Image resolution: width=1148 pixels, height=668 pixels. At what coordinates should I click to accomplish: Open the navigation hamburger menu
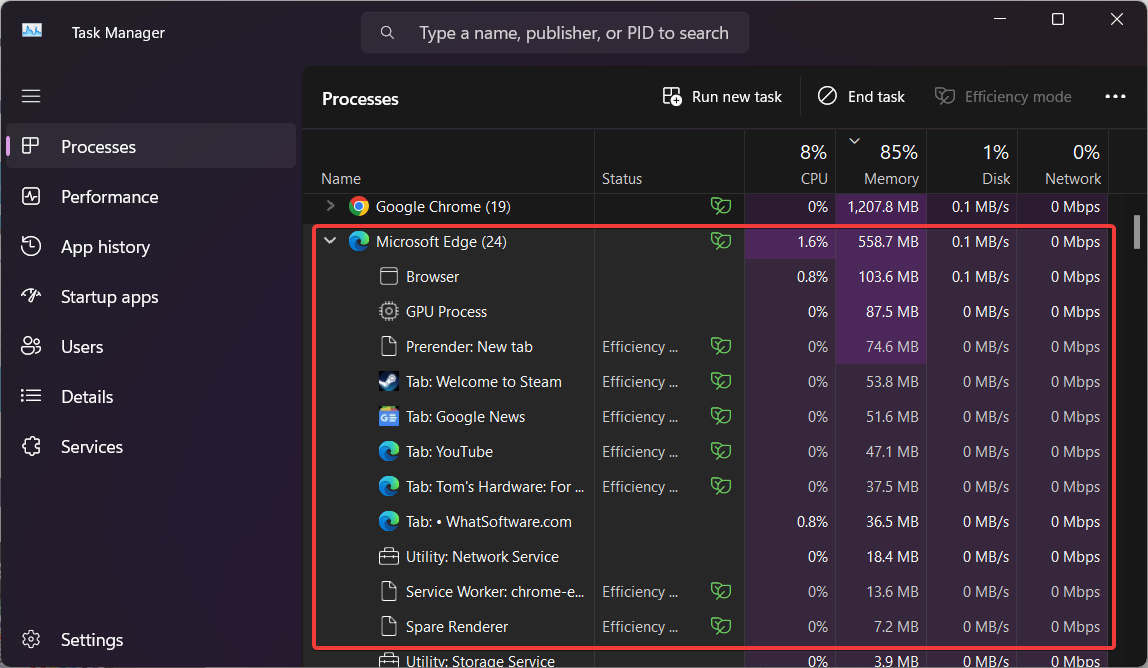pos(31,95)
